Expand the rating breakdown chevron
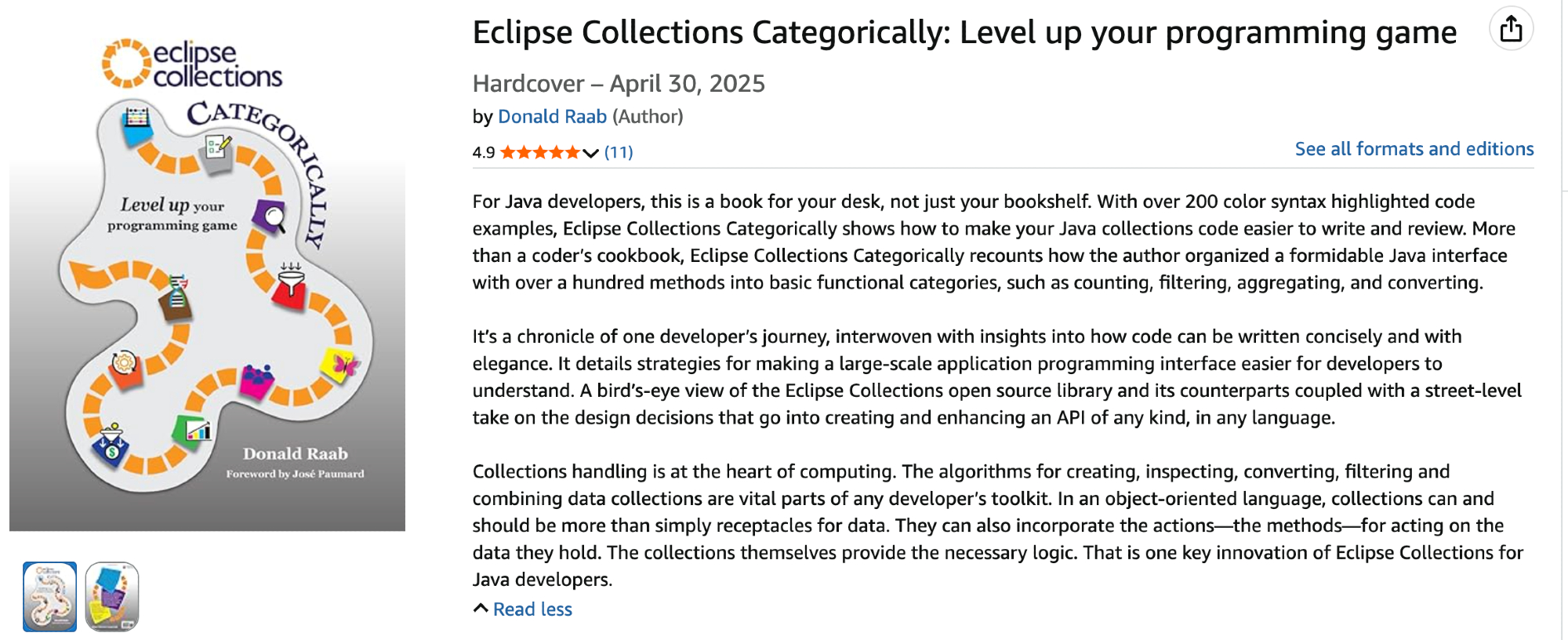1568x640 pixels. [591, 153]
